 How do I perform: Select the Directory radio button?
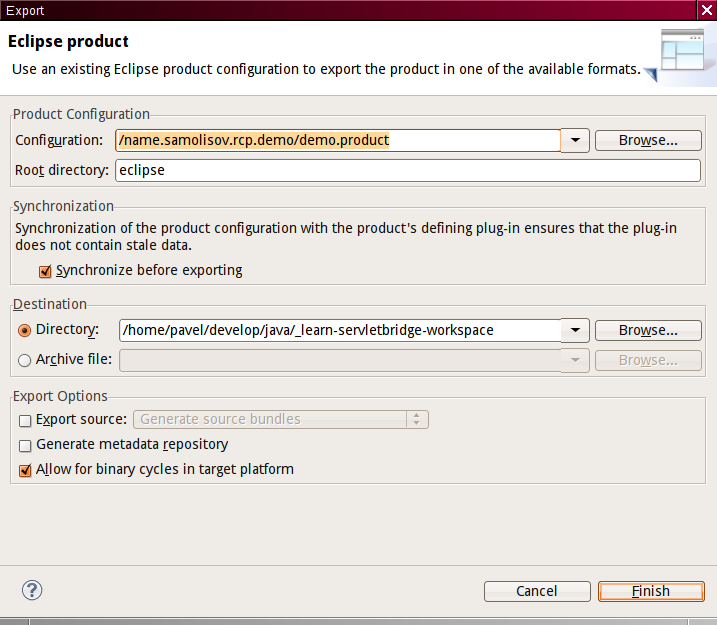[25, 330]
